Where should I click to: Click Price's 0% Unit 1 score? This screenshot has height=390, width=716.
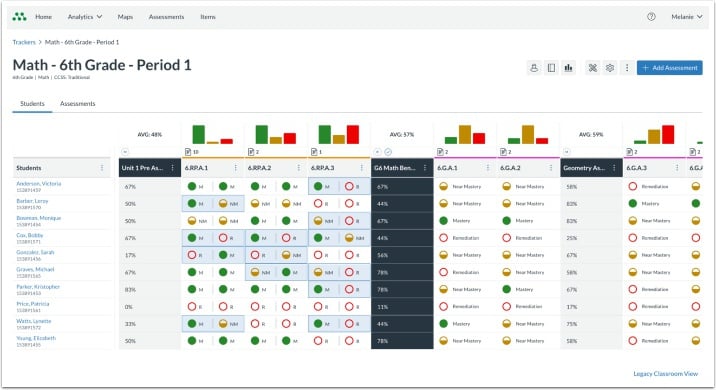[129, 307]
